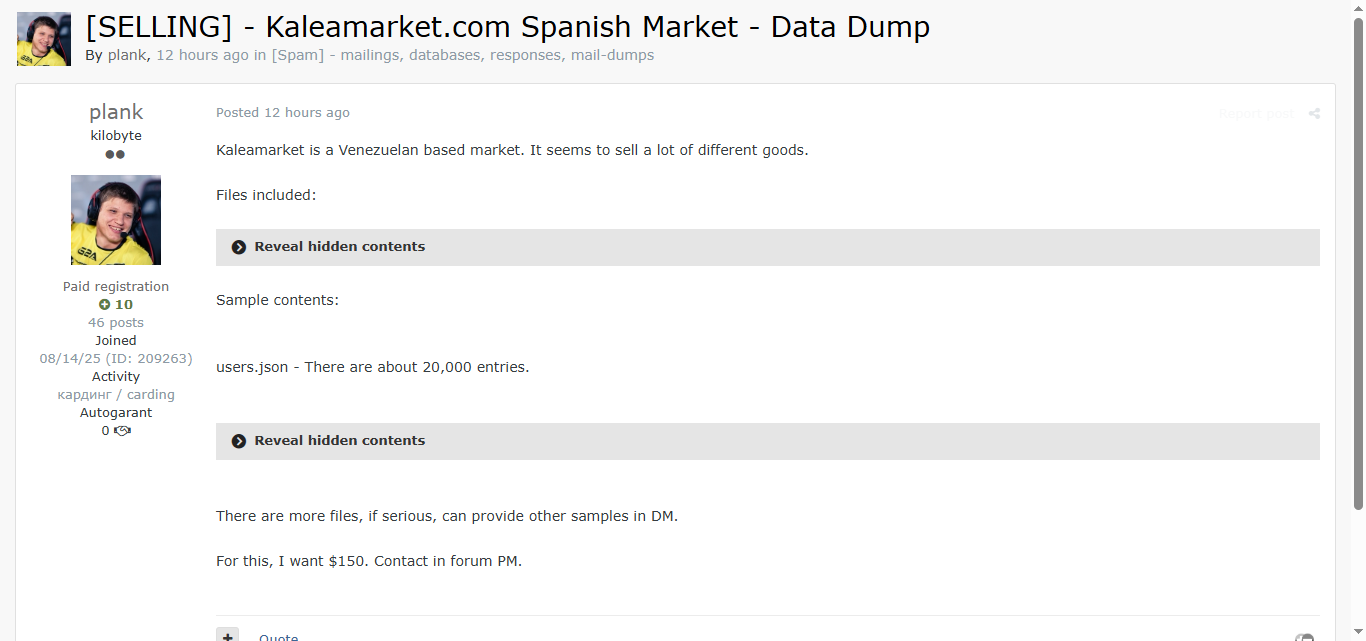
Task: Click plank's large profile picture
Action: point(116,220)
